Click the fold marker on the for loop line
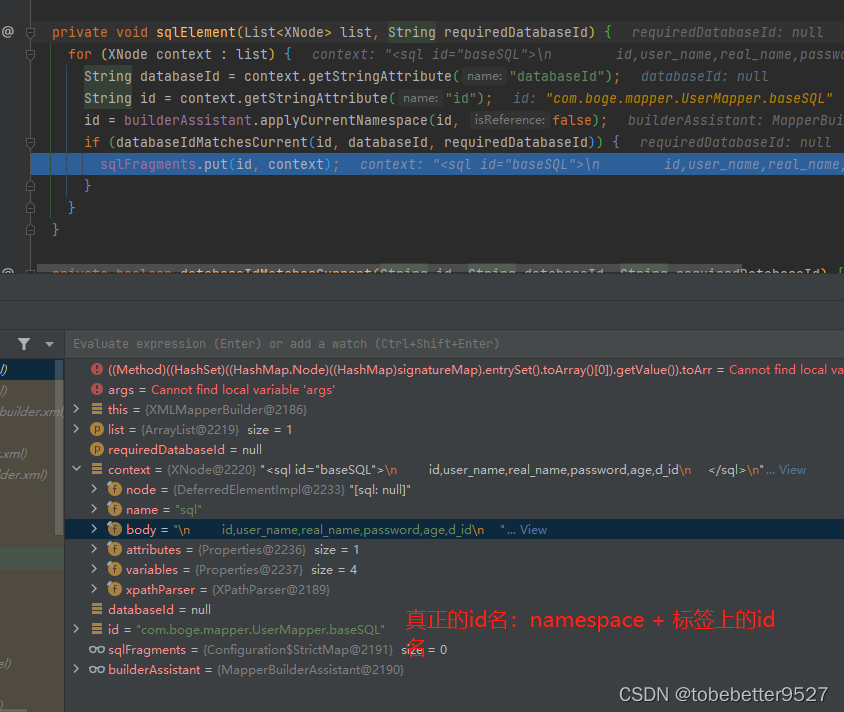 (x=31, y=54)
